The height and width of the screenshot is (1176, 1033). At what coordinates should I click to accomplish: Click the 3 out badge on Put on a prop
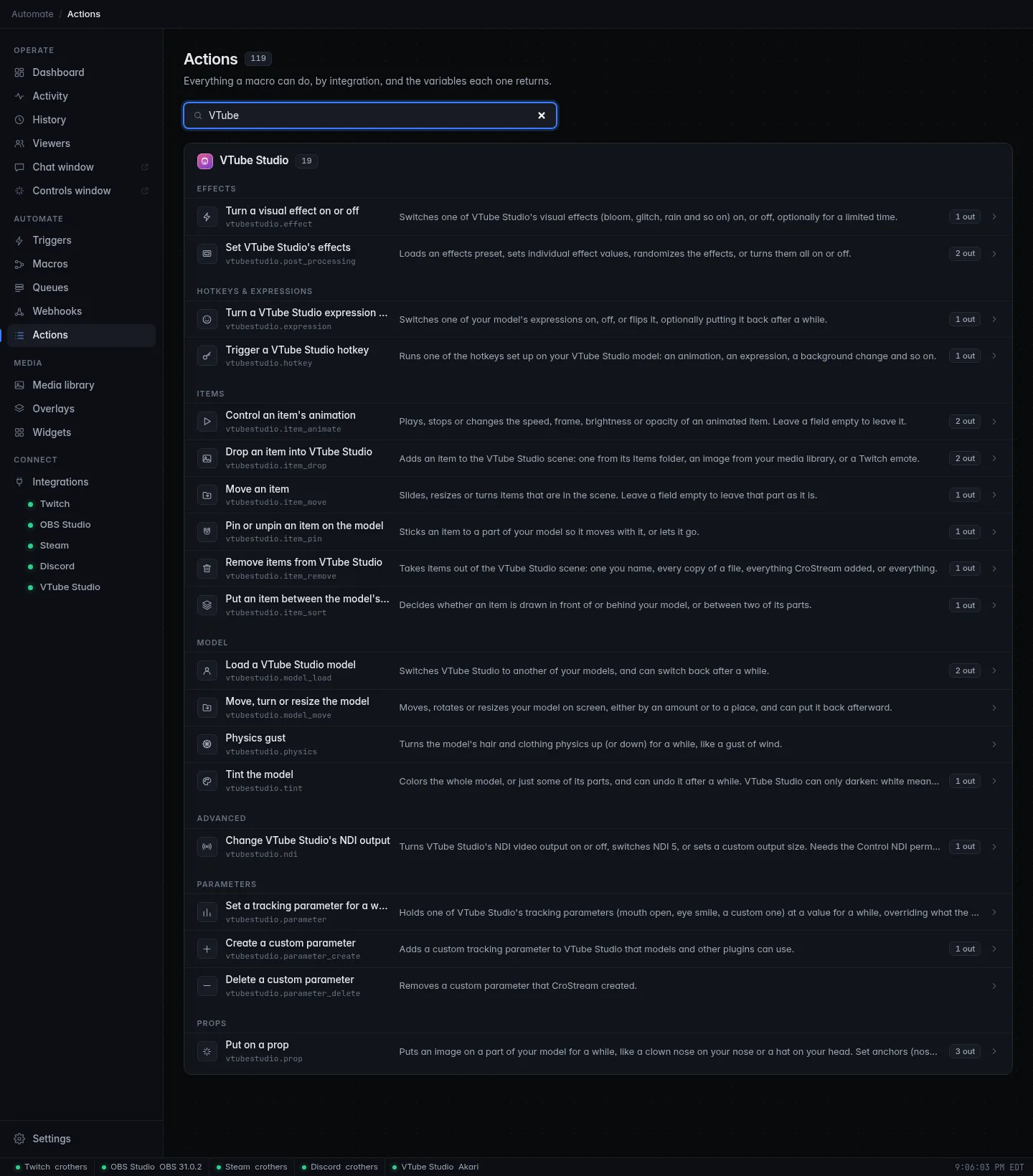(x=965, y=1051)
